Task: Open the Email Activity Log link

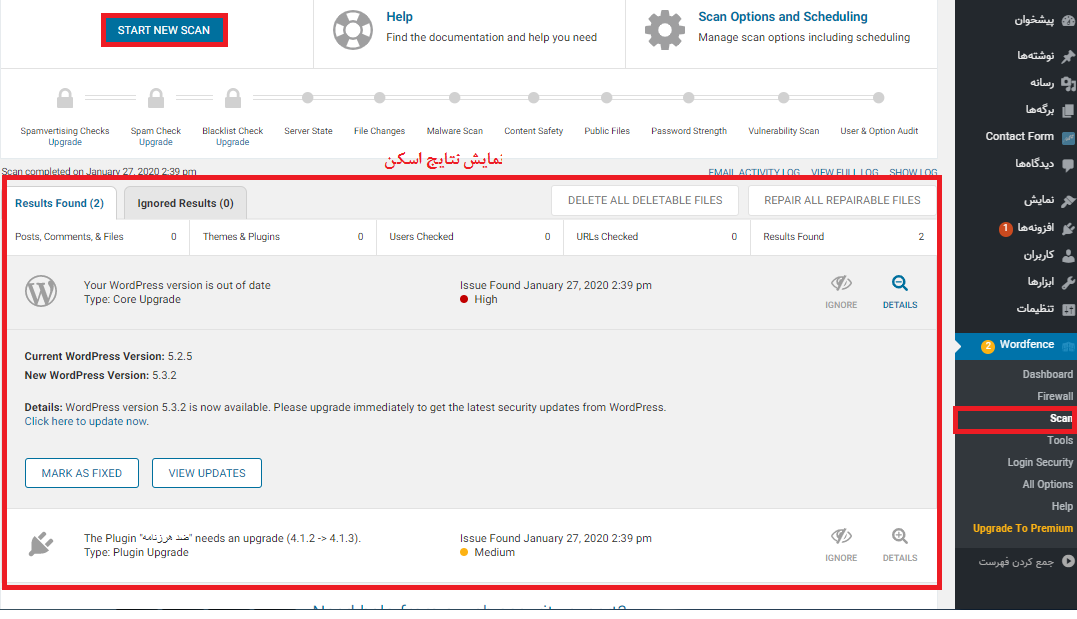Action: 754,172
